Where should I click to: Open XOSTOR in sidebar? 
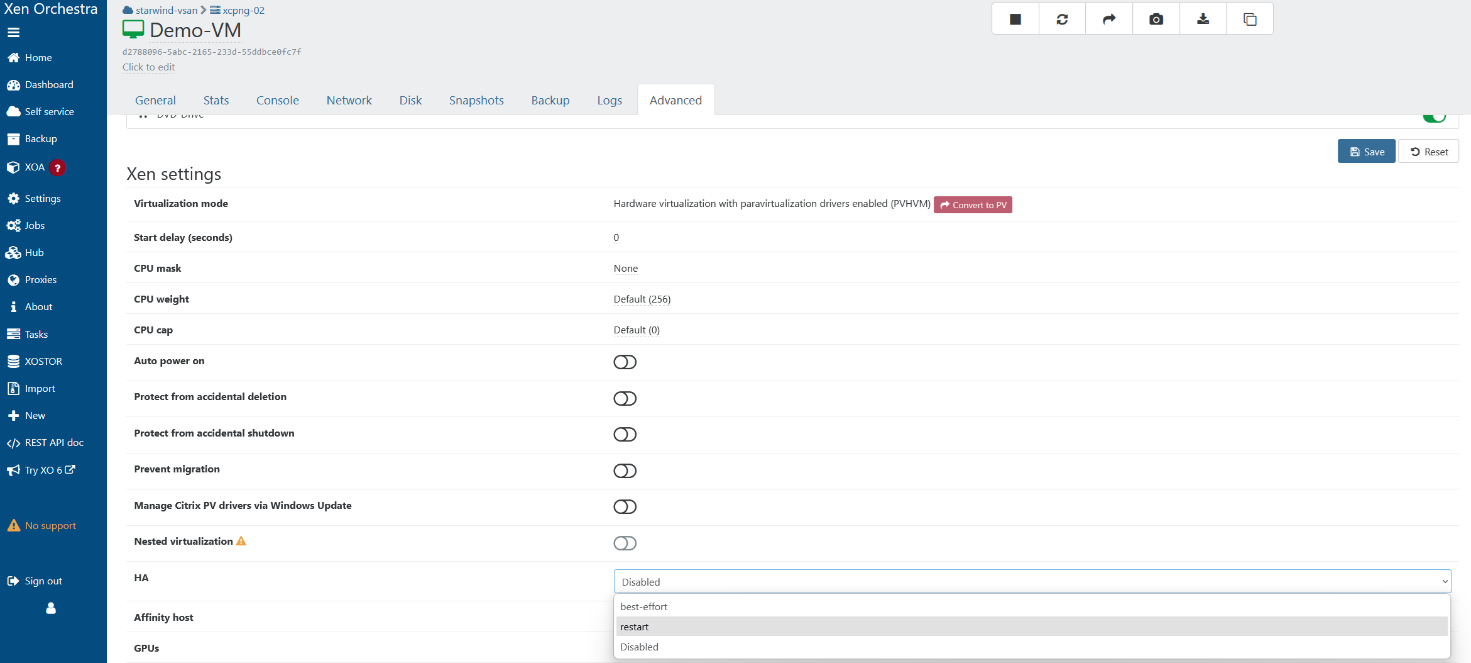35,362
